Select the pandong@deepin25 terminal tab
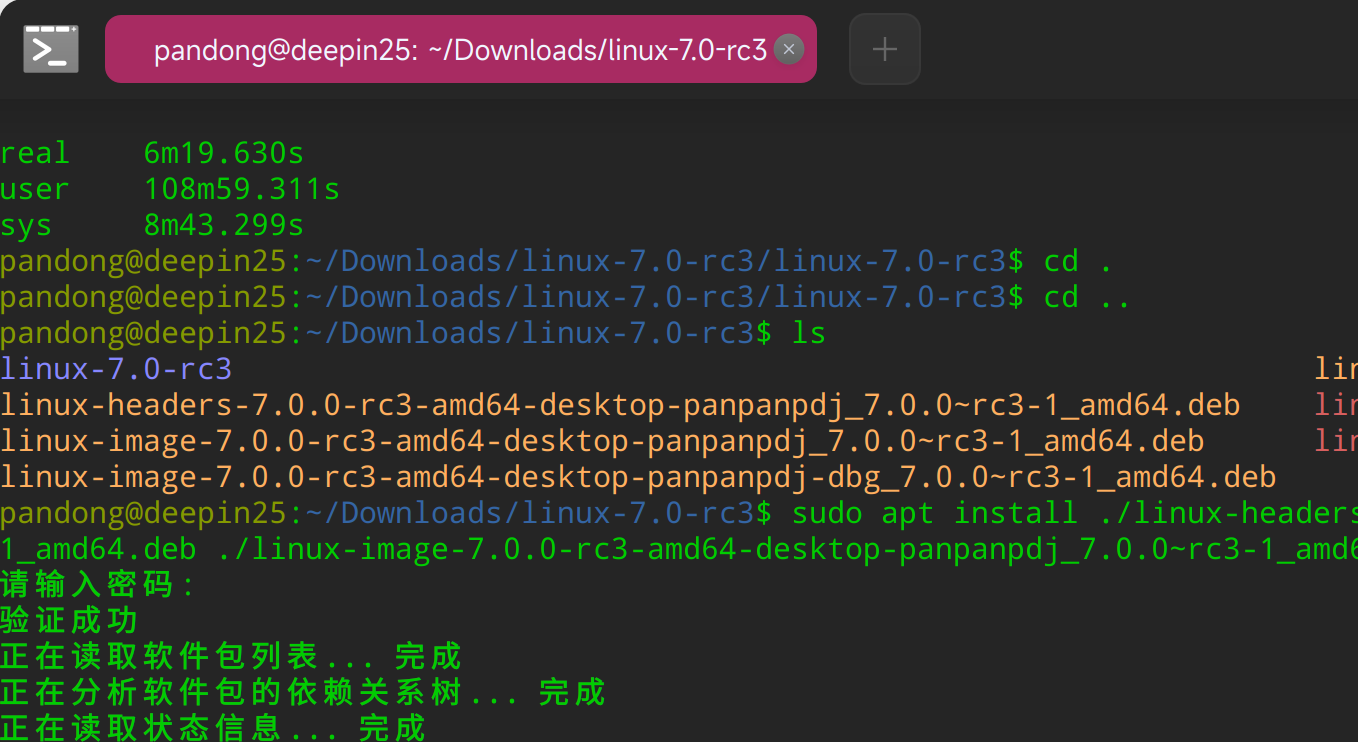Screen dimensions: 1358x742 [460, 49]
